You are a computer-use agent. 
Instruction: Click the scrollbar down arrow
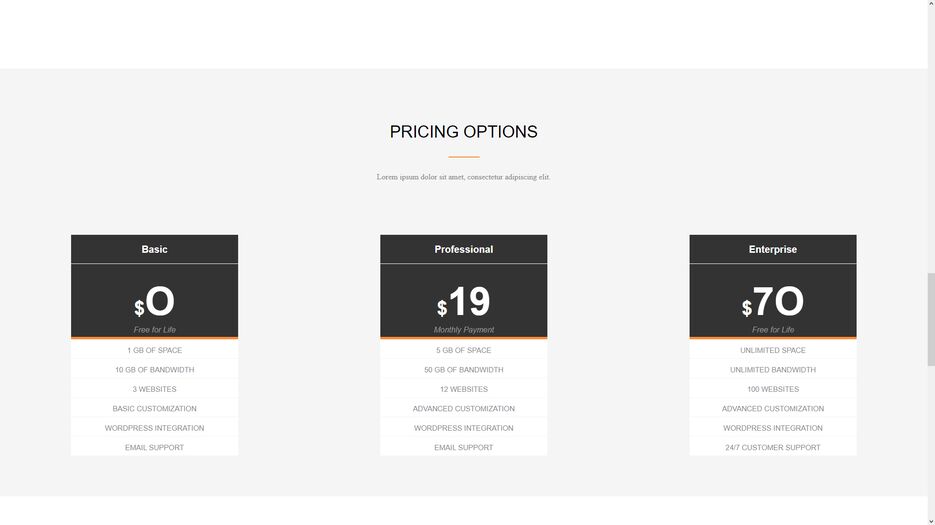(931, 521)
